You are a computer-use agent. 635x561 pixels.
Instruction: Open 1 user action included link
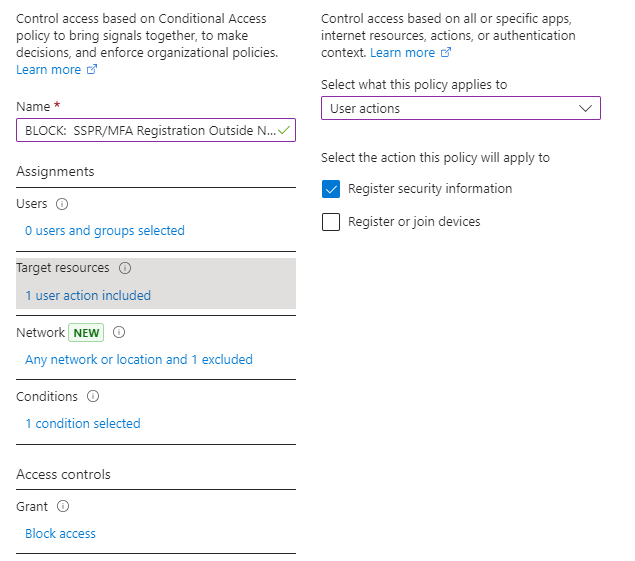88,295
